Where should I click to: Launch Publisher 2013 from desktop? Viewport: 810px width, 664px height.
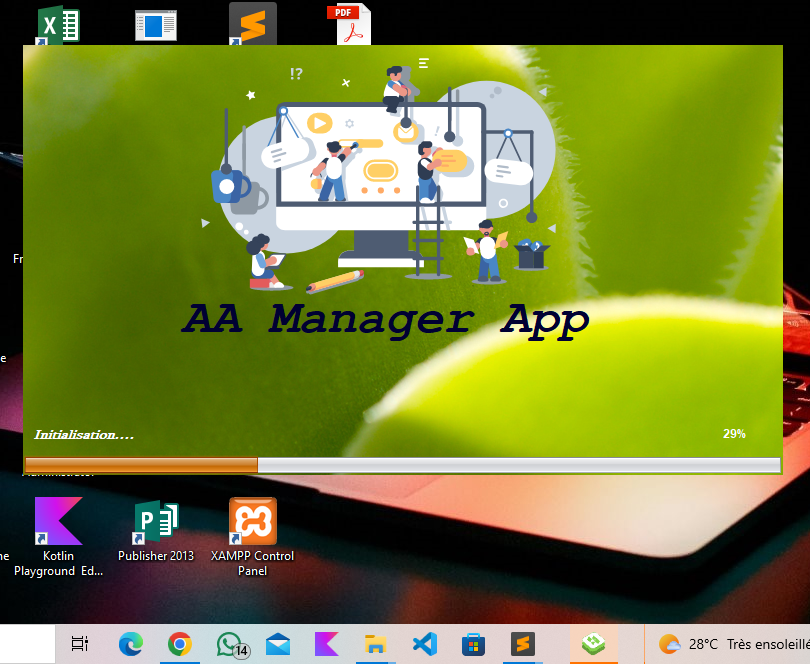coord(156,522)
